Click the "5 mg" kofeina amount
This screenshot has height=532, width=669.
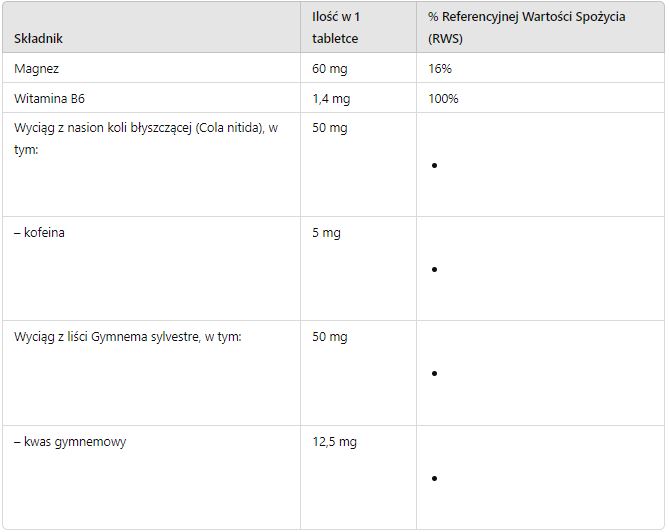(326, 233)
